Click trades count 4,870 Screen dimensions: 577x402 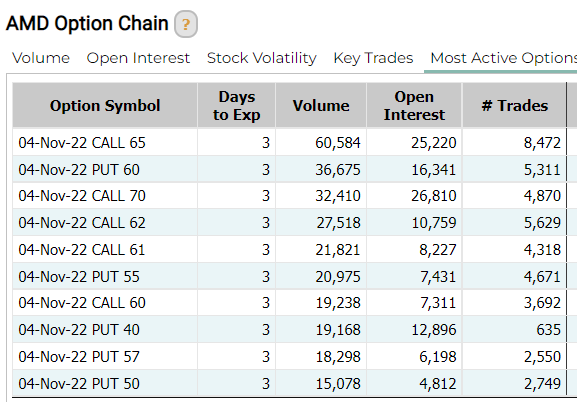point(542,196)
